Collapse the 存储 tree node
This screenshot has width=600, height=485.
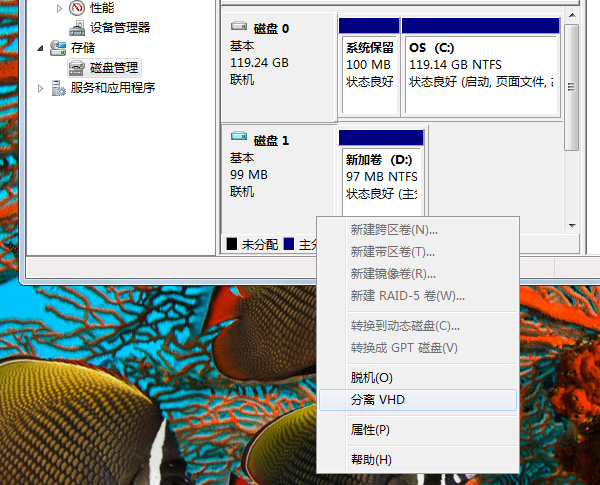pyautogui.click(x=40, y=48)
